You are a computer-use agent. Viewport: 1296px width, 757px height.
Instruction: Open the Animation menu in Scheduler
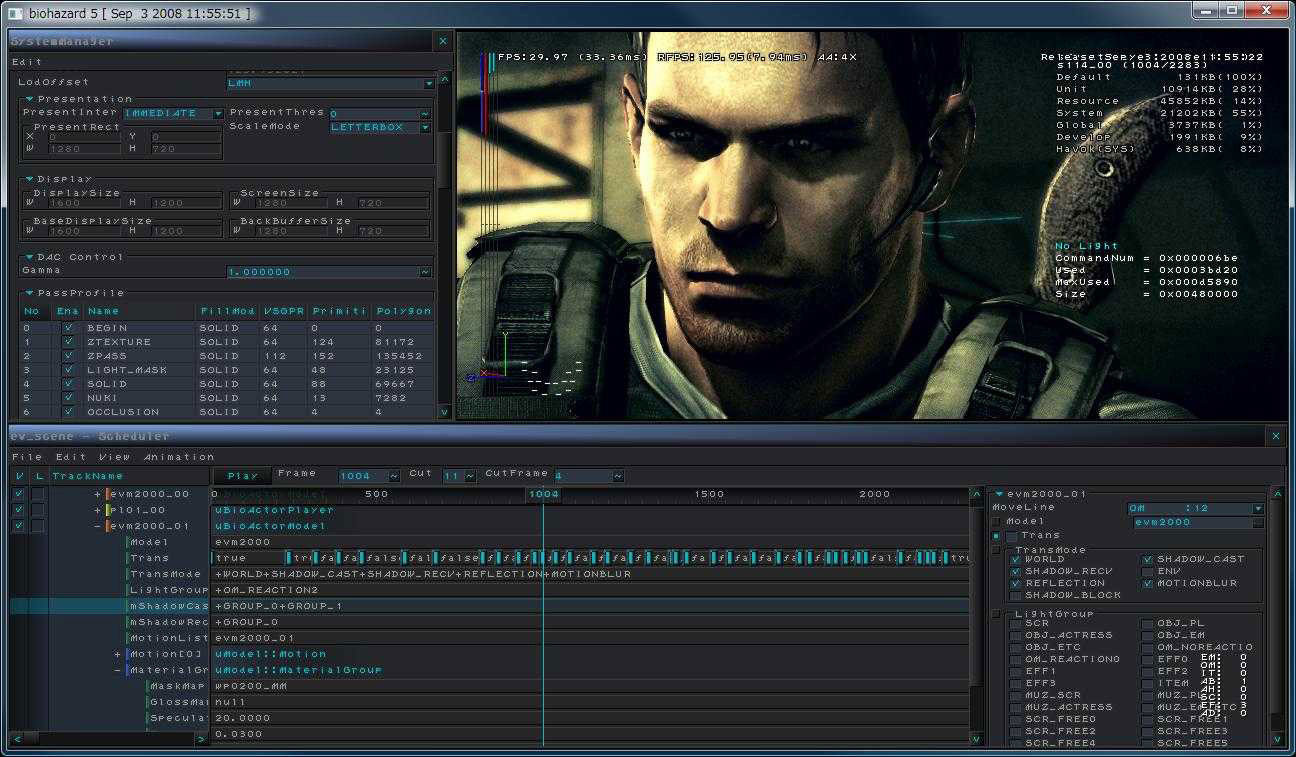(x=179, y=457)
